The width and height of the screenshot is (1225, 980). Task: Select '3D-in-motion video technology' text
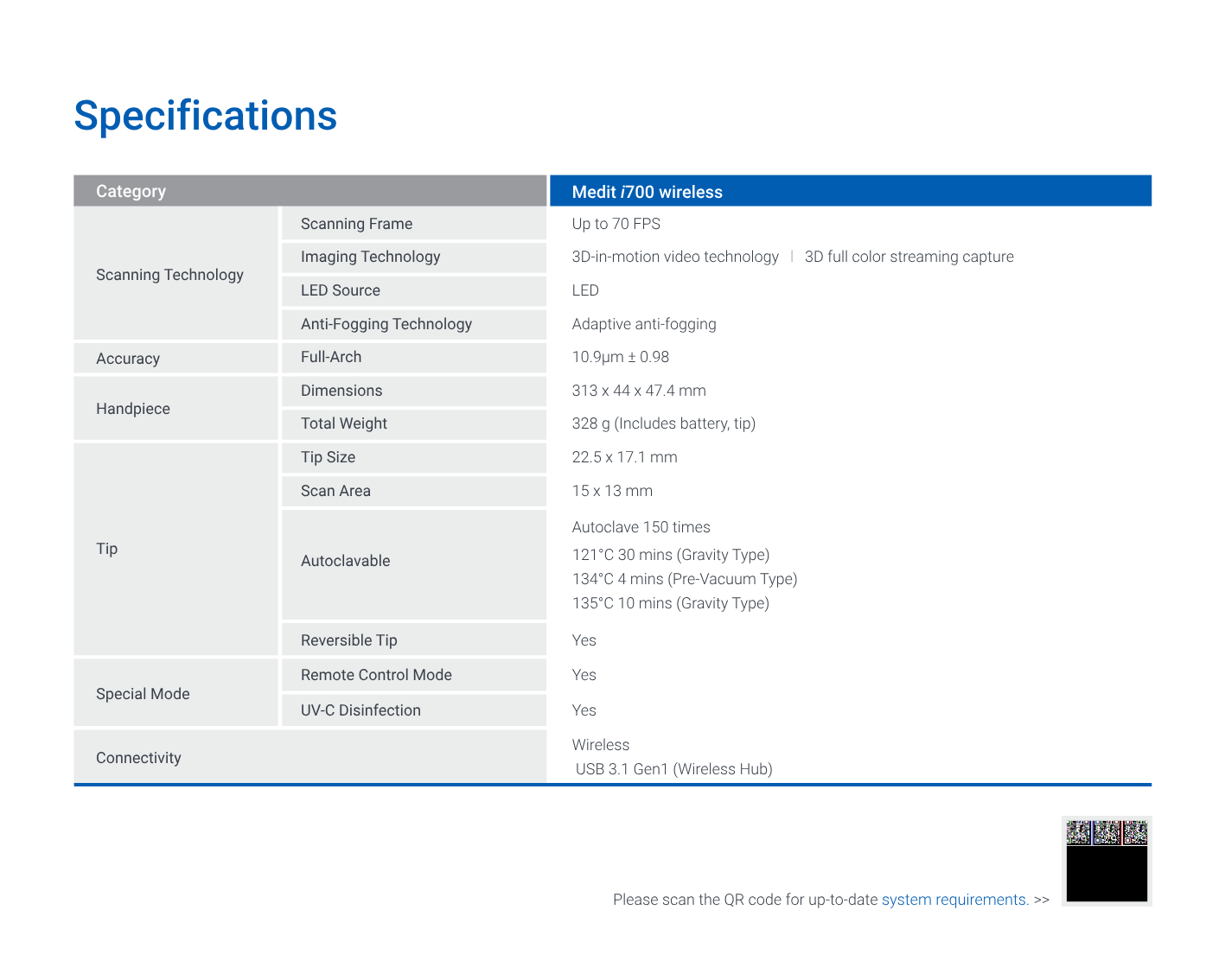[x=675, y=257]
